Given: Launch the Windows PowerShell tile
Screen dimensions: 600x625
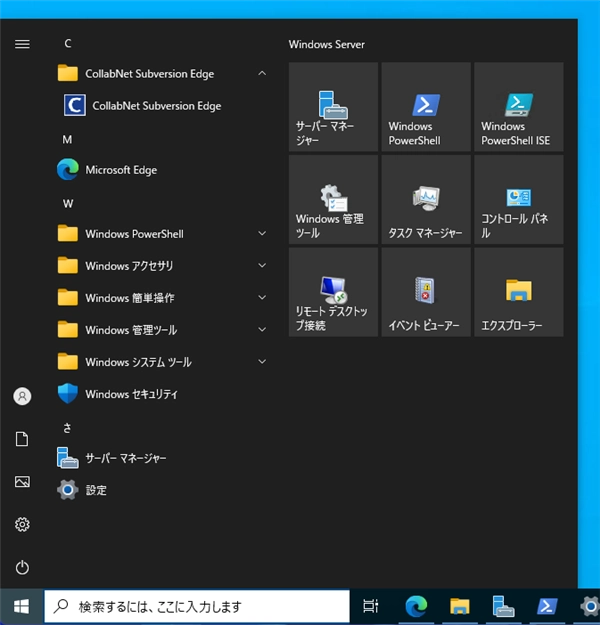Looking at the screenshot, I should pos(426,107).
